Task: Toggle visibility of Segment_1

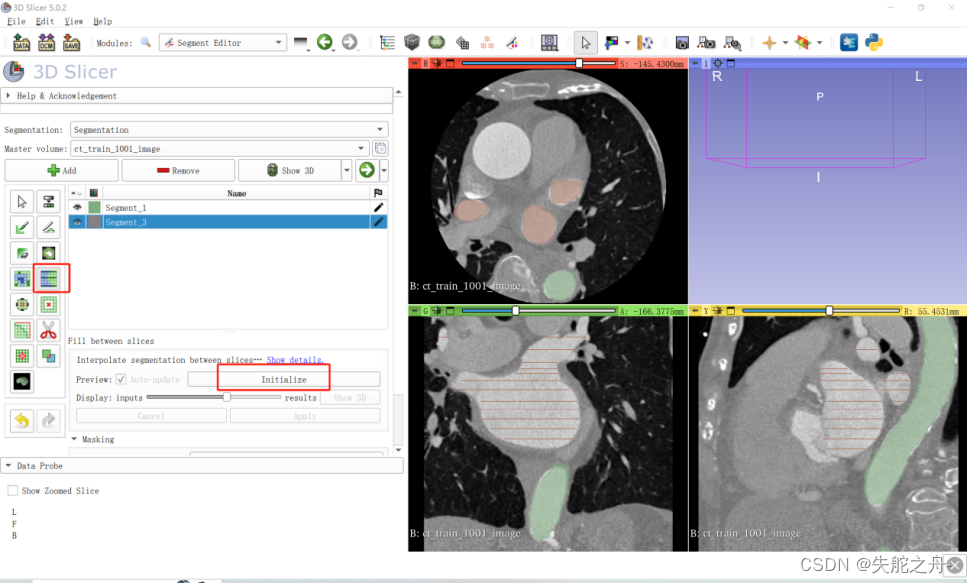Action: pos(77,207)
